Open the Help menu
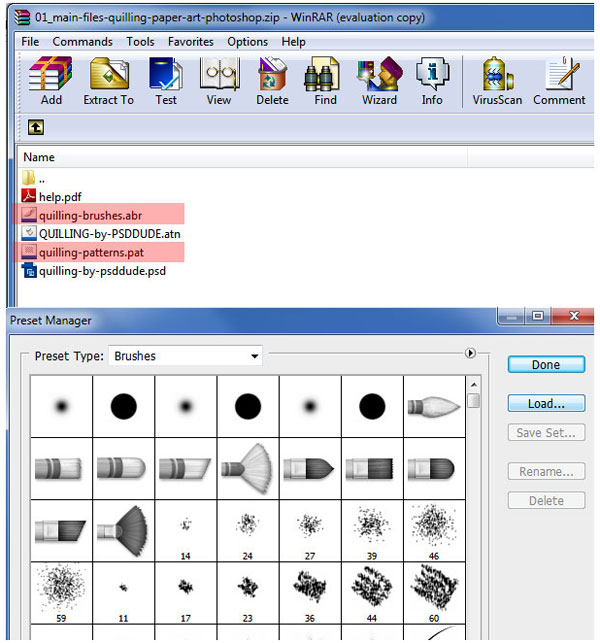 click(x=293, y=41)
